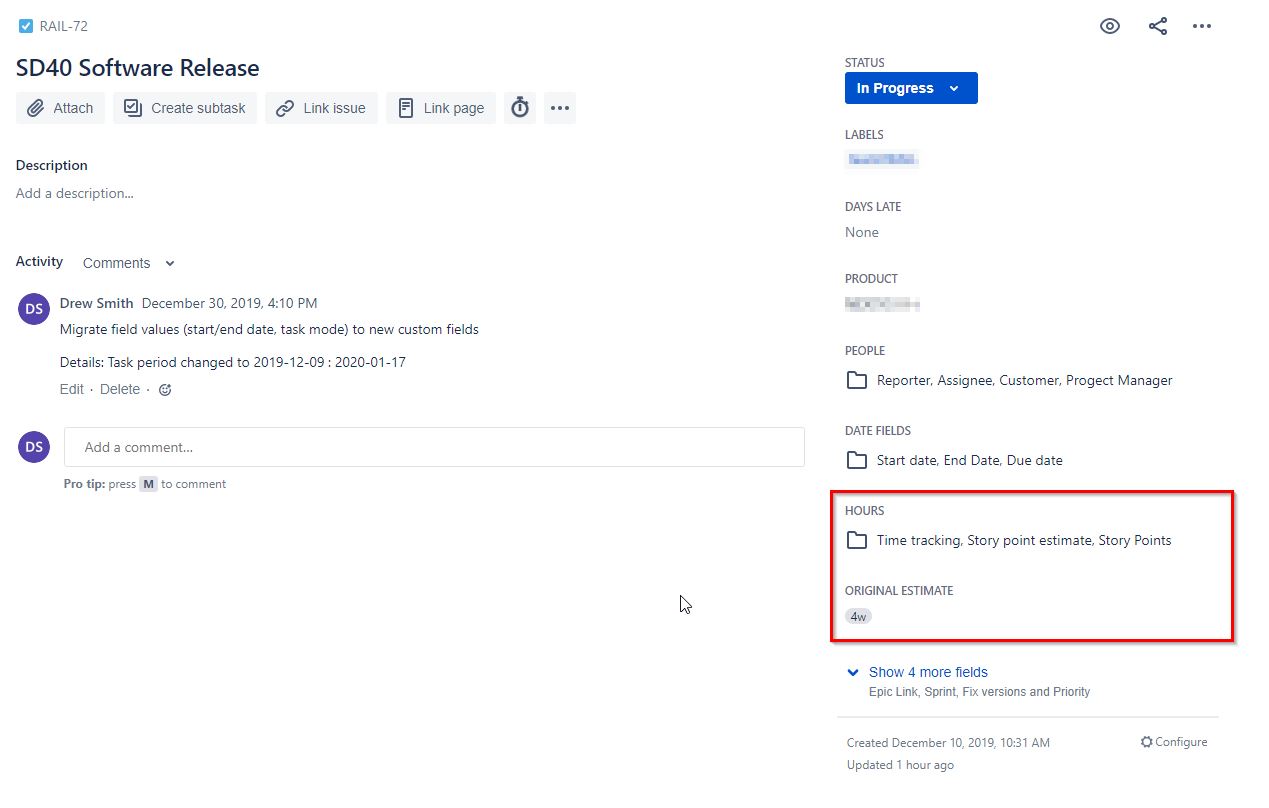Open the share issue icon
The image size is (1269, 808).
coord(1157,26)
